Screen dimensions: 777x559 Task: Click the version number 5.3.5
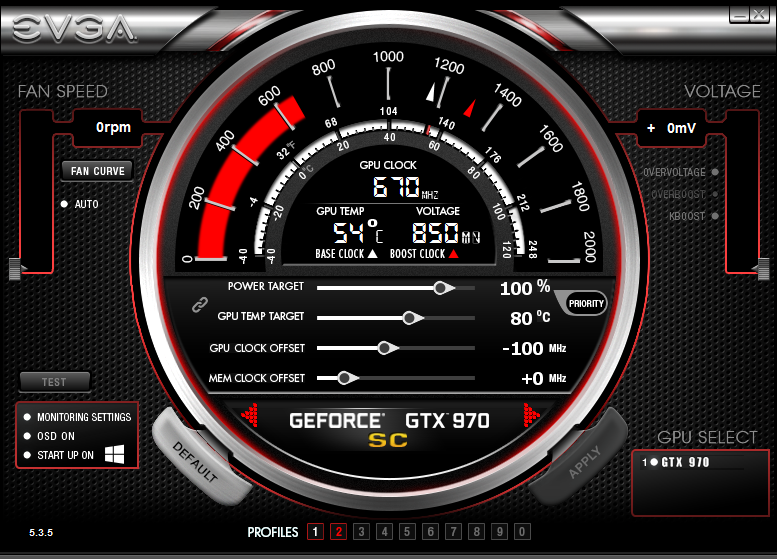click(x=41, y=533)
